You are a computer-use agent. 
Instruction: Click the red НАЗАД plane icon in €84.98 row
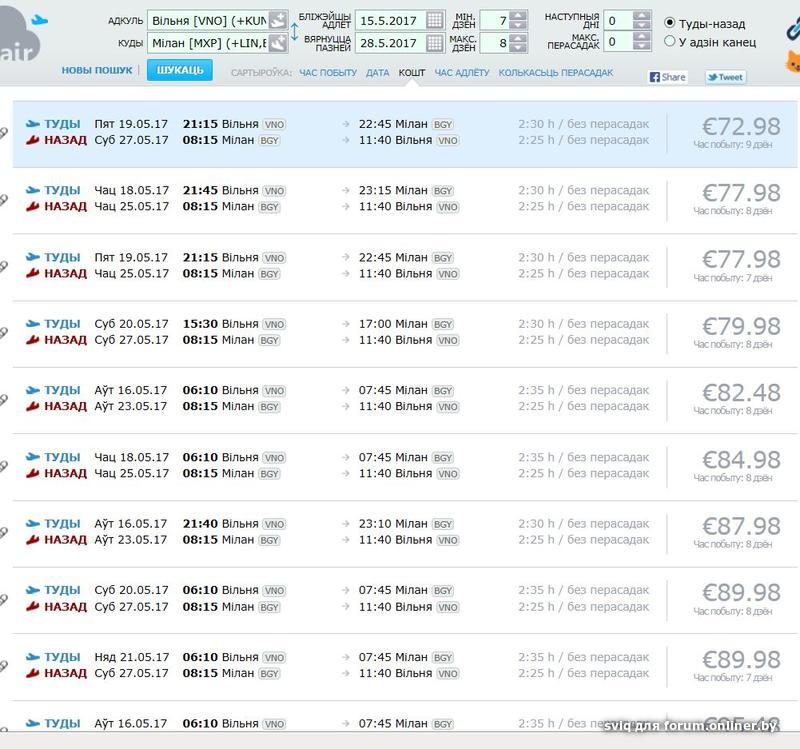[x=33, y=473]
